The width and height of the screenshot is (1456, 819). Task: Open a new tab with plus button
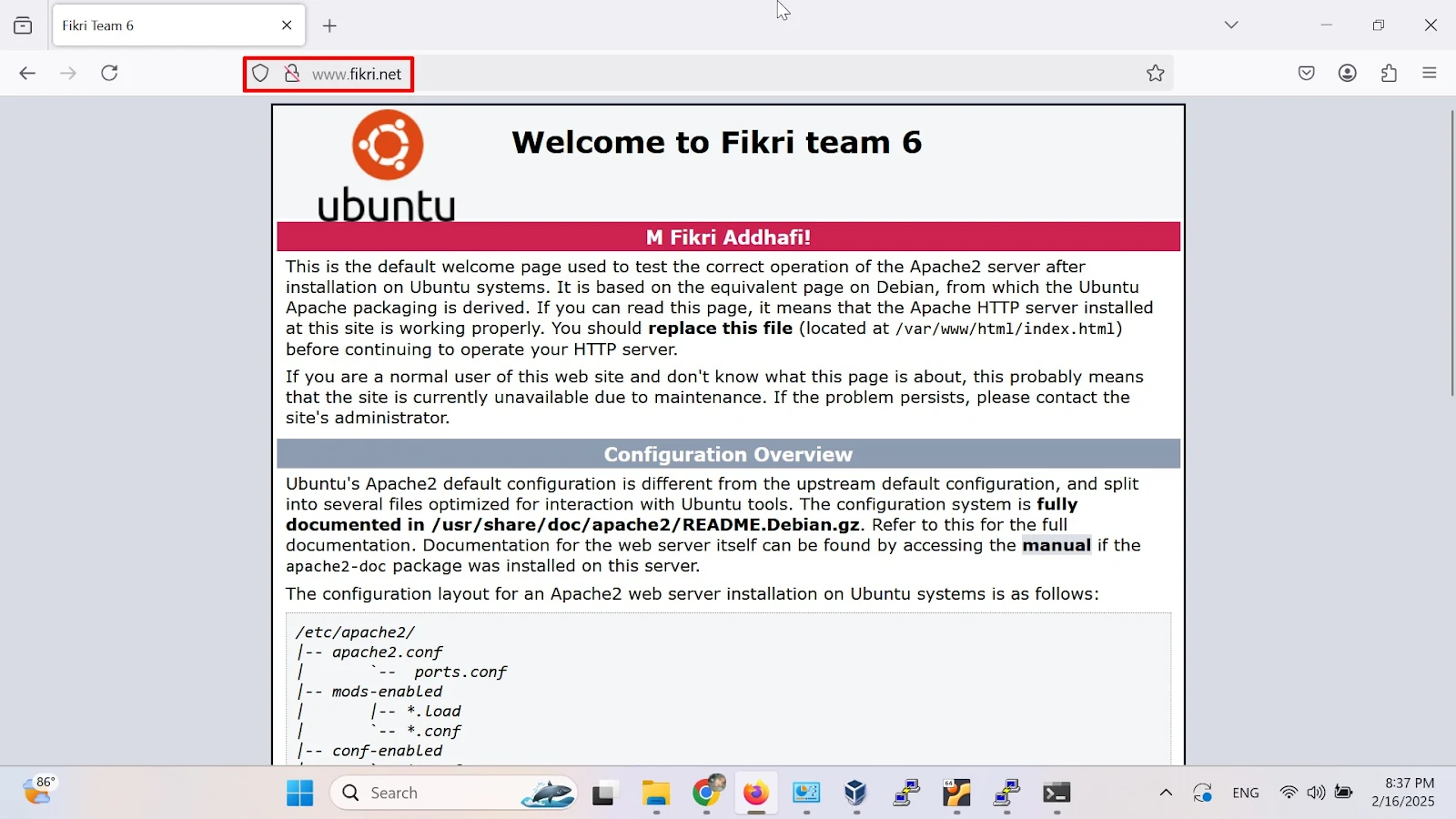pyautogui.click(x=329, y=25)
